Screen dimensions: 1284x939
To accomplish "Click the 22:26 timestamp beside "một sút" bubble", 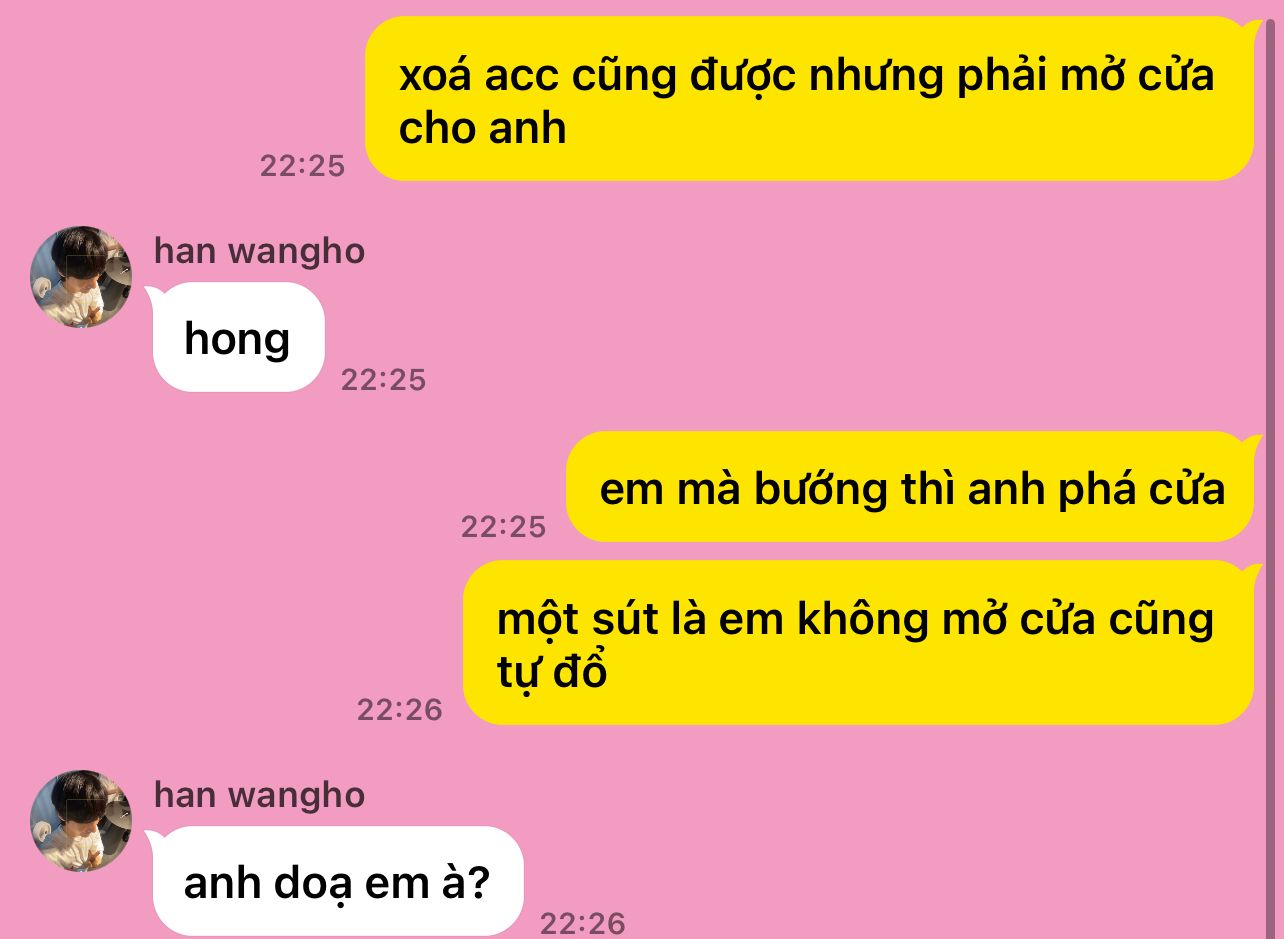I will [x=400, y=710].
